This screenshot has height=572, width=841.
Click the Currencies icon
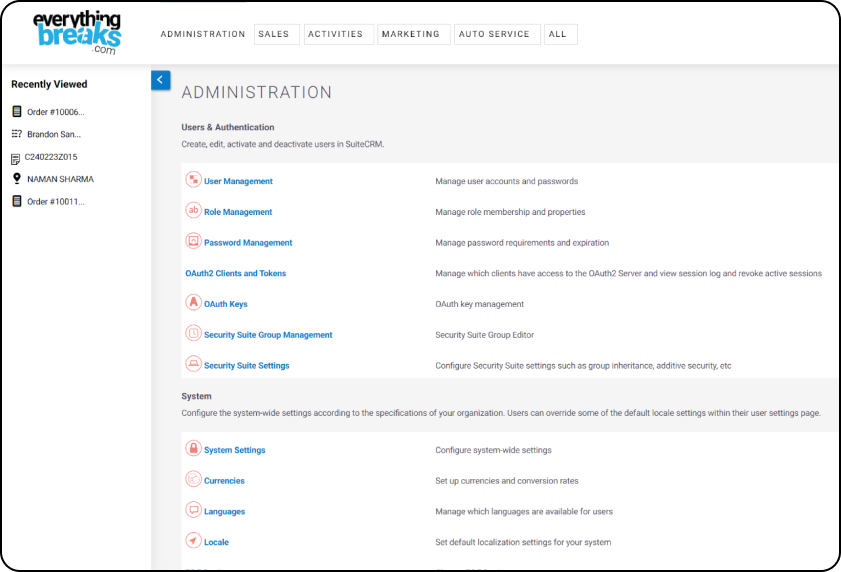(x=193, y=479)
